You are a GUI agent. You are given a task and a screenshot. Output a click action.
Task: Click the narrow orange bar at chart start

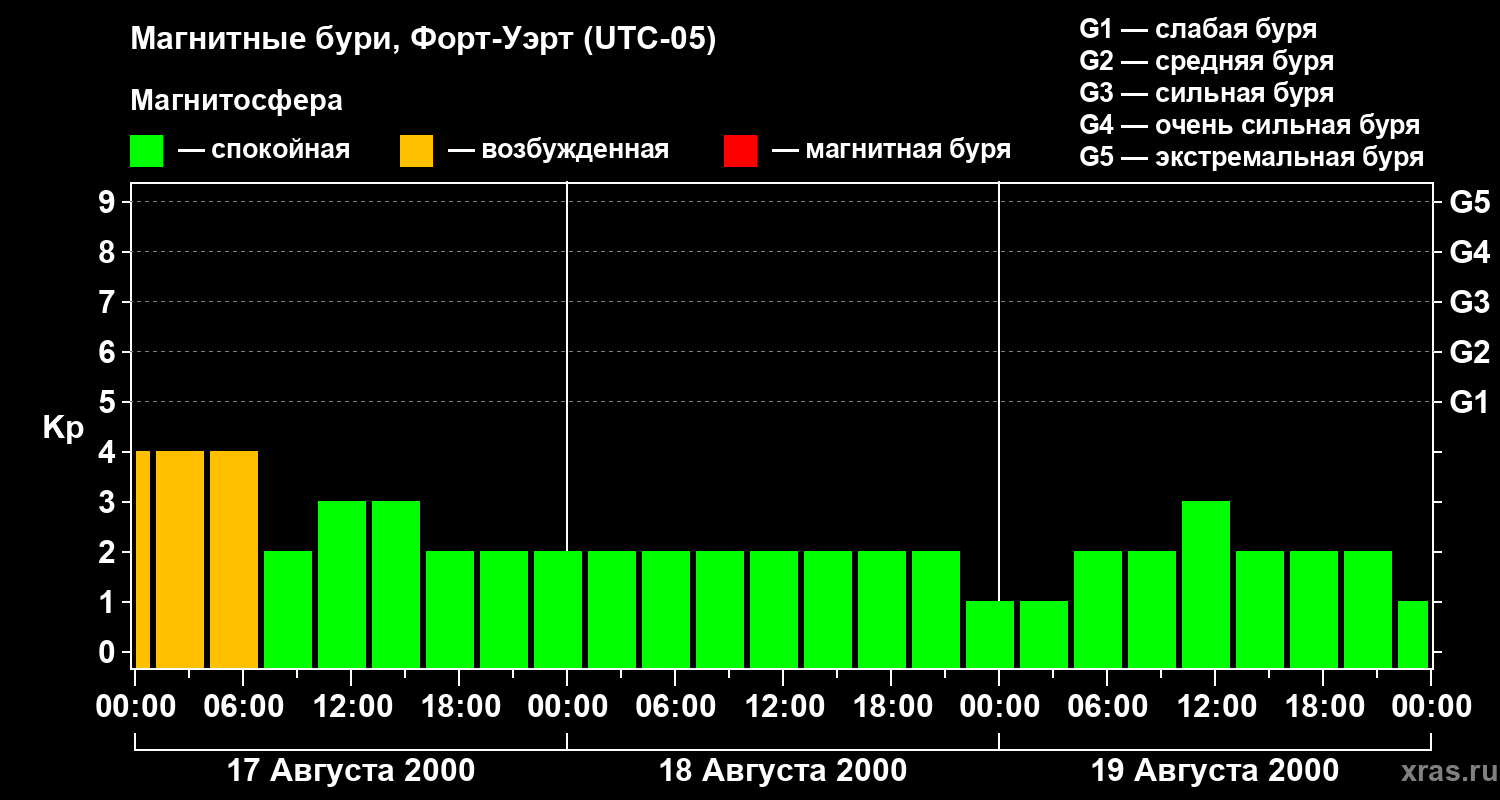142,559
